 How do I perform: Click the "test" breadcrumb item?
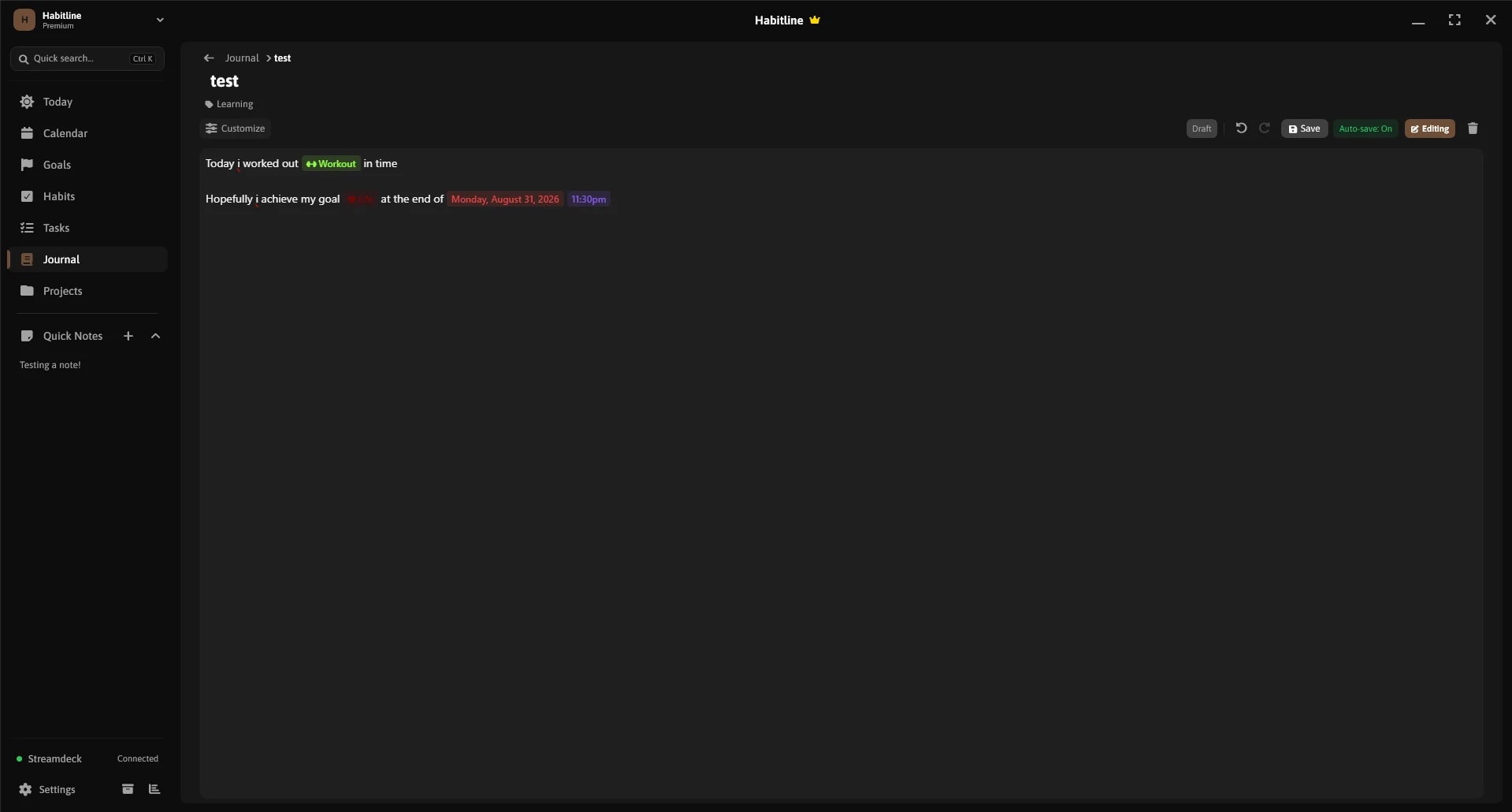[283, 58]
